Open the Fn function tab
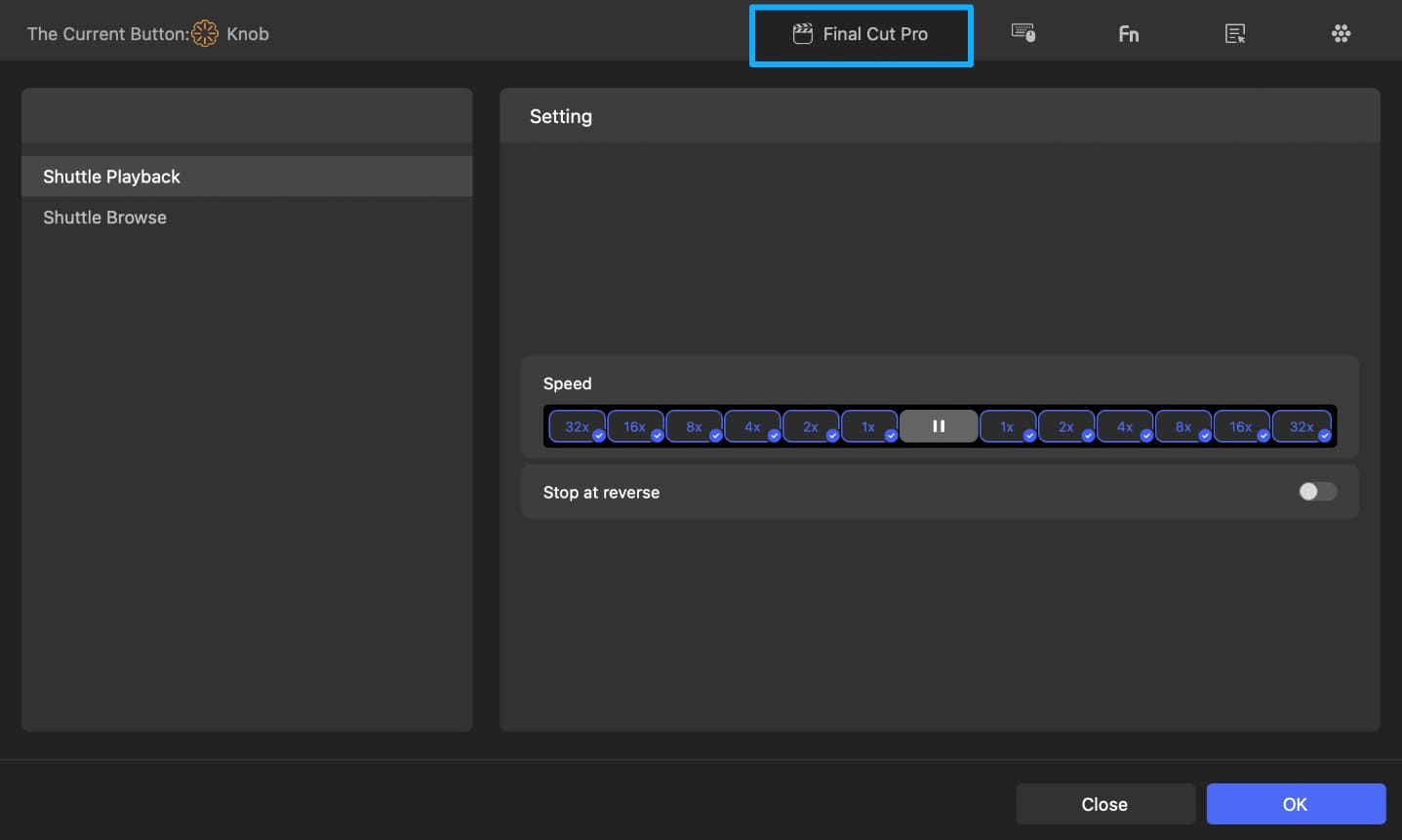 [1129, 34]
